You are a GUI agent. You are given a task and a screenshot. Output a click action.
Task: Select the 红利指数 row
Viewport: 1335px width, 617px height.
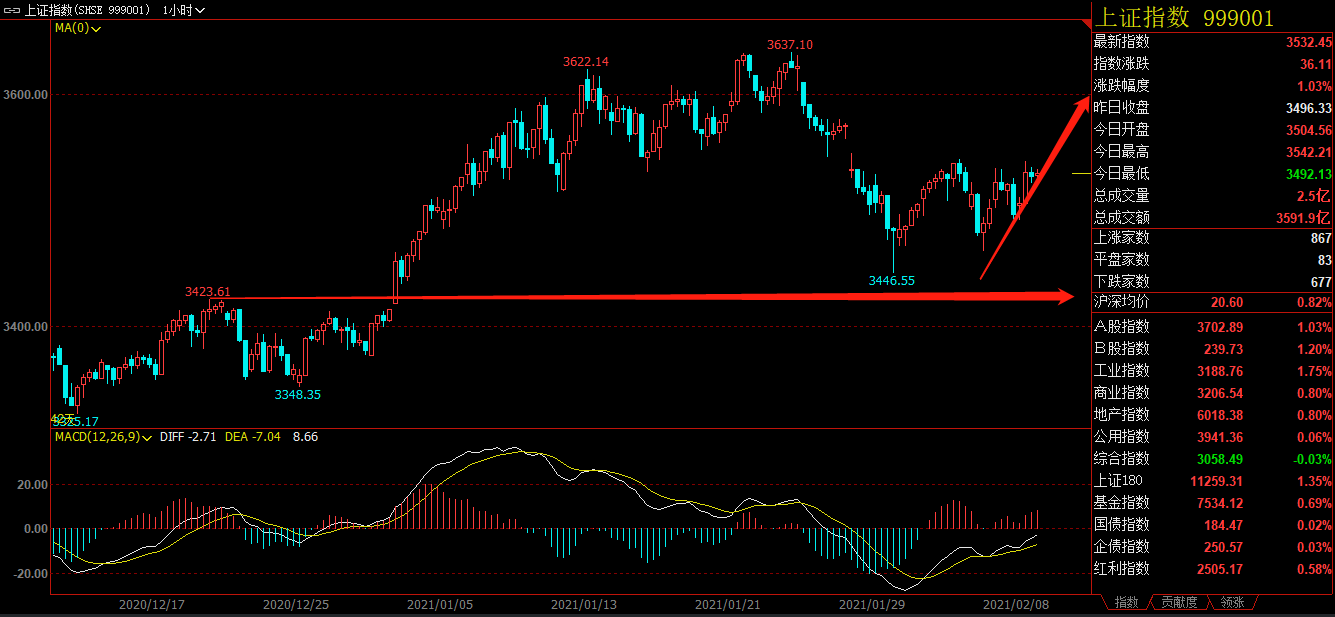coord(1212,569)
